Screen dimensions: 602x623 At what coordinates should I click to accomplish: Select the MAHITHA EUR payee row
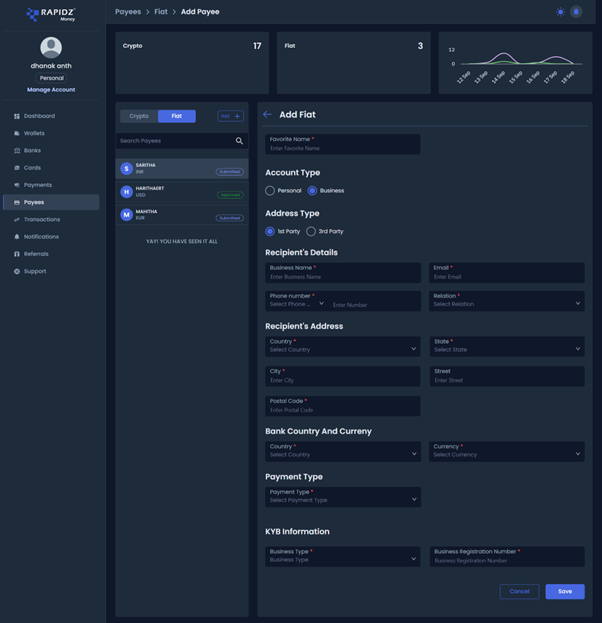click(x=182, y=215)
